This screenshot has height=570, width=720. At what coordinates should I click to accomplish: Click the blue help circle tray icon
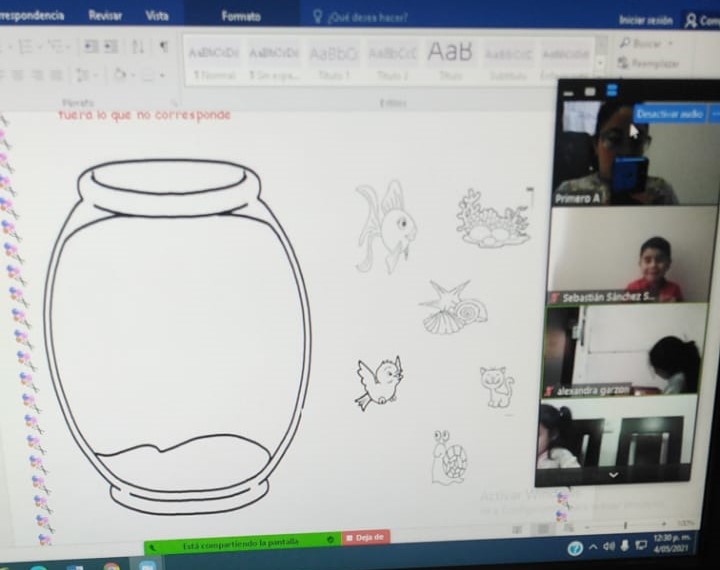[x=575, y=548]
